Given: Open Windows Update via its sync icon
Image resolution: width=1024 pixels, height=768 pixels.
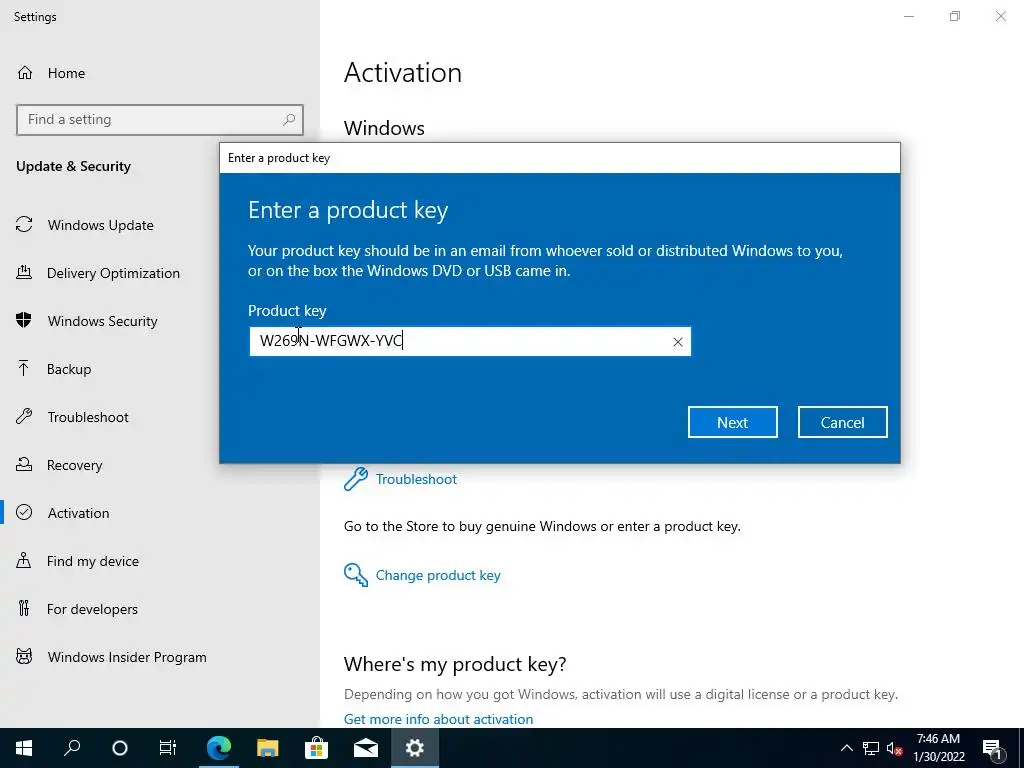Looking at the screenshot, I should click(x=24, y=225).
